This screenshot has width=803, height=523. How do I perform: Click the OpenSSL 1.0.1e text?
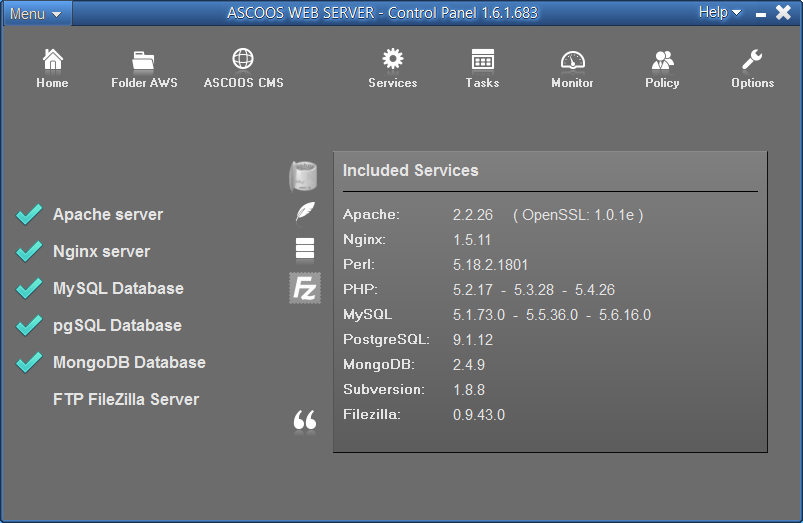click(x=578, y=215)
